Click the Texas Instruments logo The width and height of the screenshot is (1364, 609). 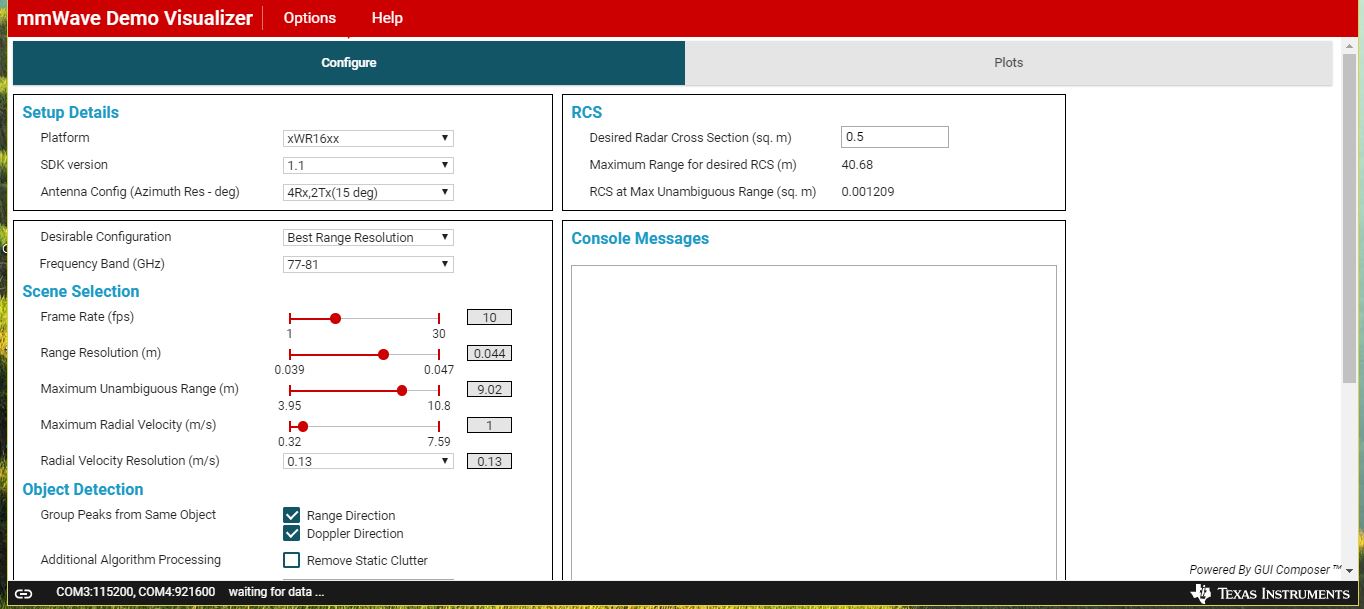[x=1270, y=593]
